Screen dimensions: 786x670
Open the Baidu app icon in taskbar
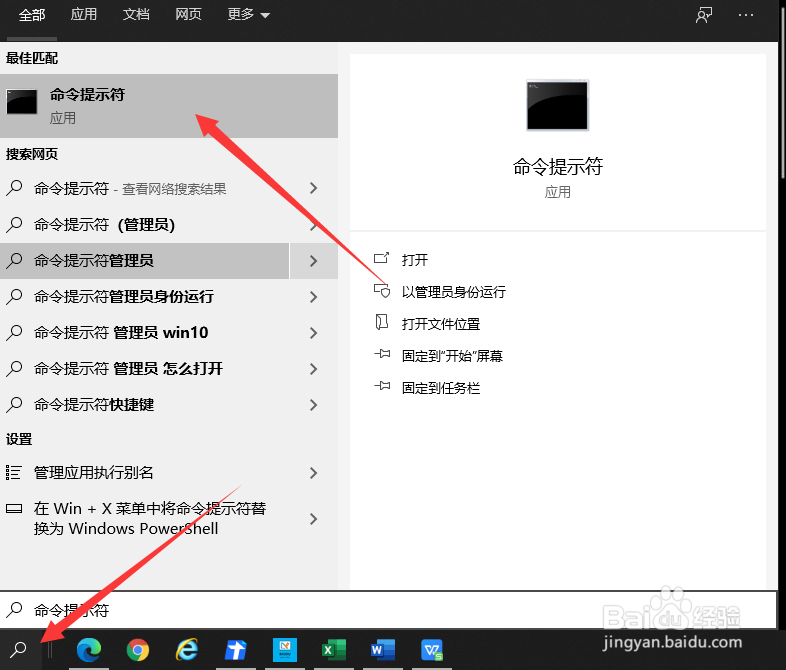pos(285,650)
